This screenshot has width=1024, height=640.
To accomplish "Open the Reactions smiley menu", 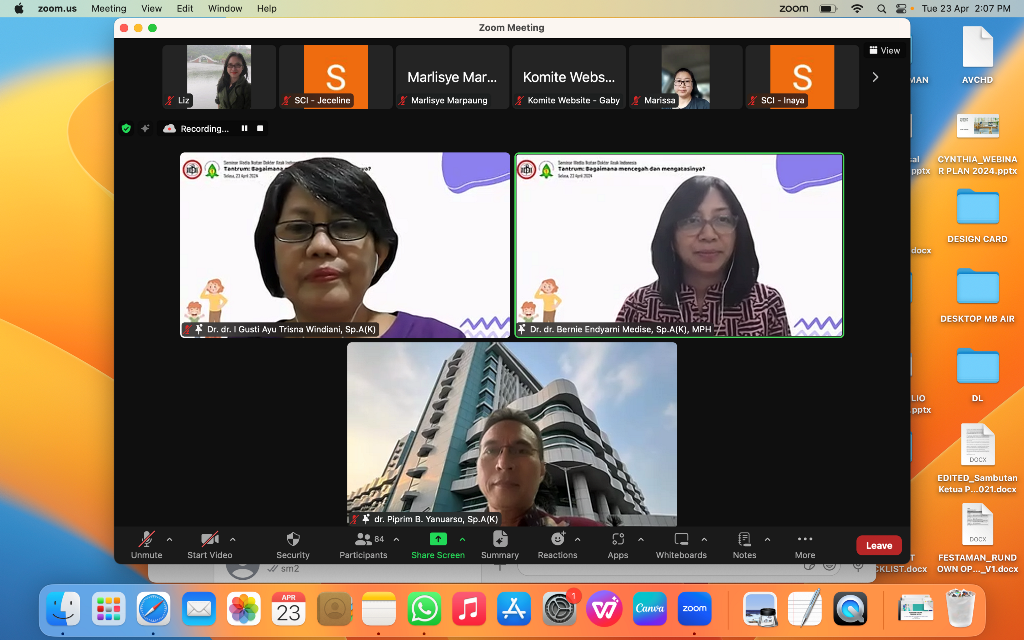I will 557,545.
